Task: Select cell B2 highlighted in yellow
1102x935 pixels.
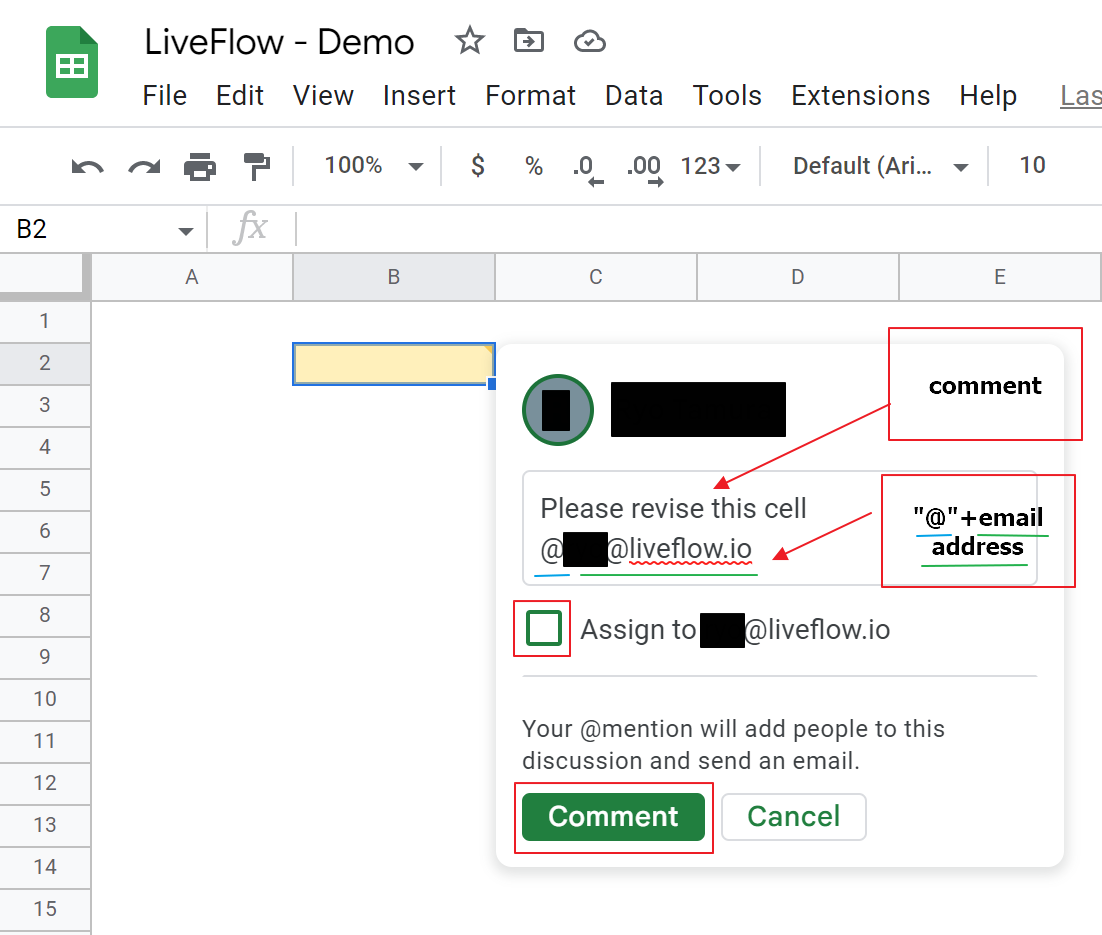Action: pos(394,363)
